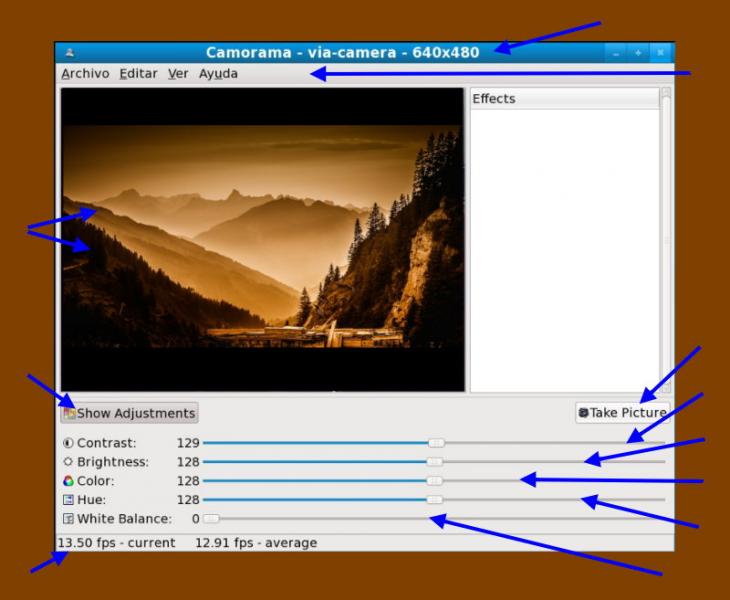This screenshot has height=600, width=730.
Task: Click the '13.50 fps - current' status text
Action: click(x=116, y=543)
